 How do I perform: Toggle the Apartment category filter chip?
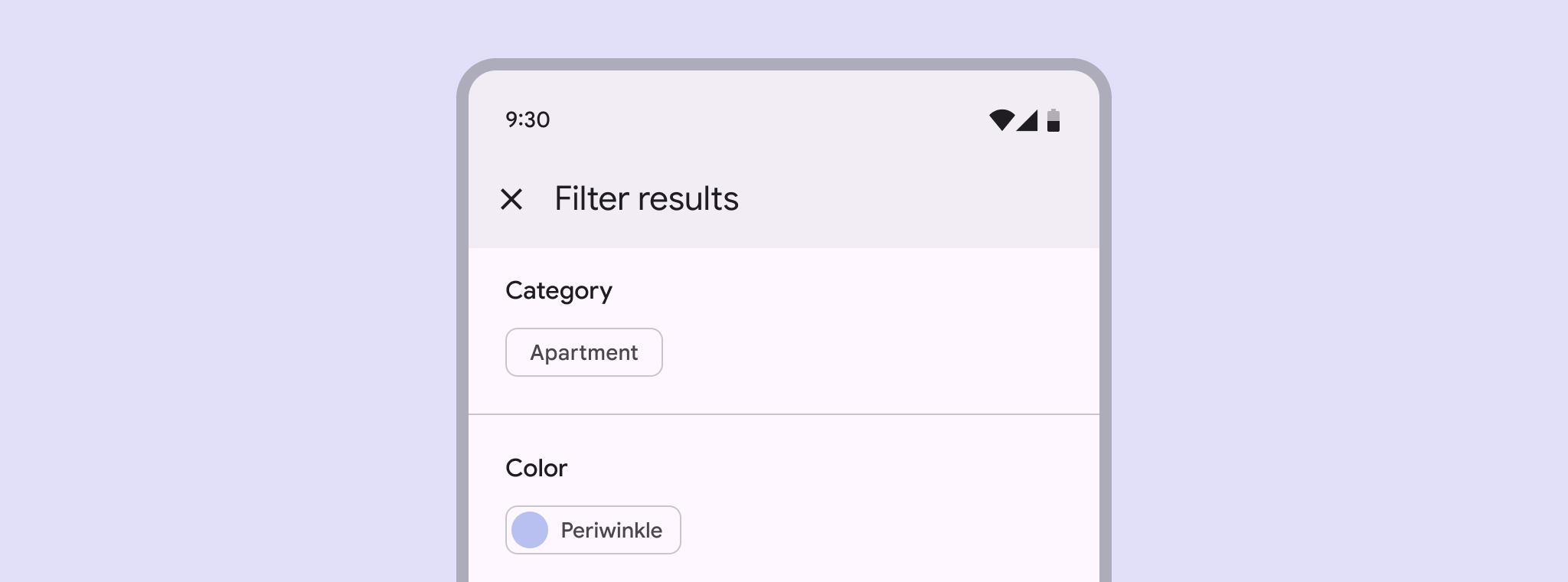tap(583, 352)
